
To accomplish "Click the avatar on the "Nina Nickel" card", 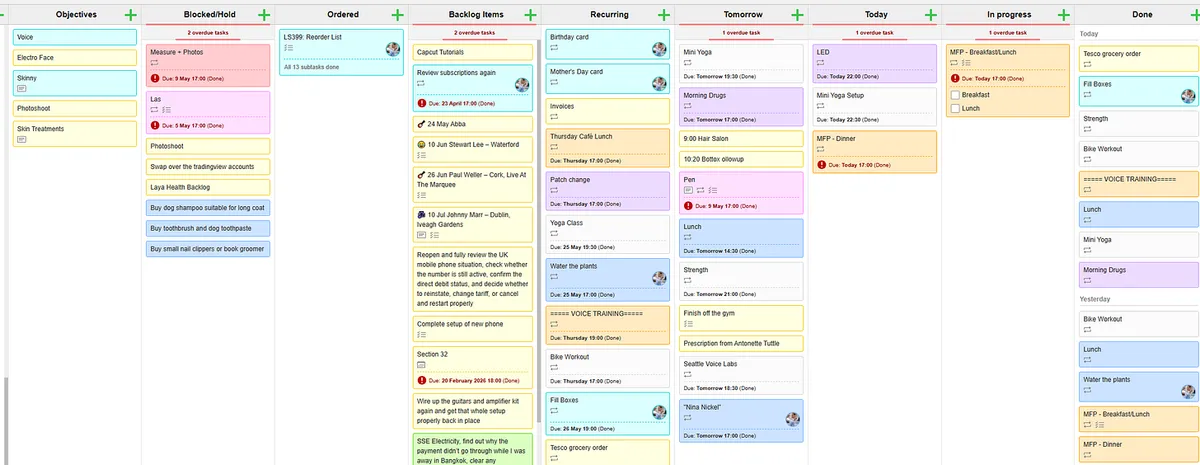I will click(793, 419).
